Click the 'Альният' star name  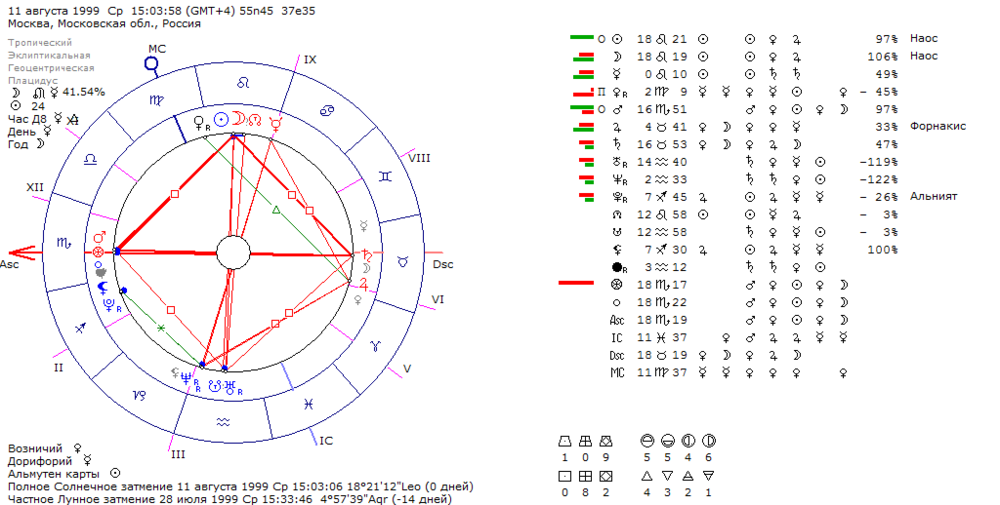pos(933,196)
